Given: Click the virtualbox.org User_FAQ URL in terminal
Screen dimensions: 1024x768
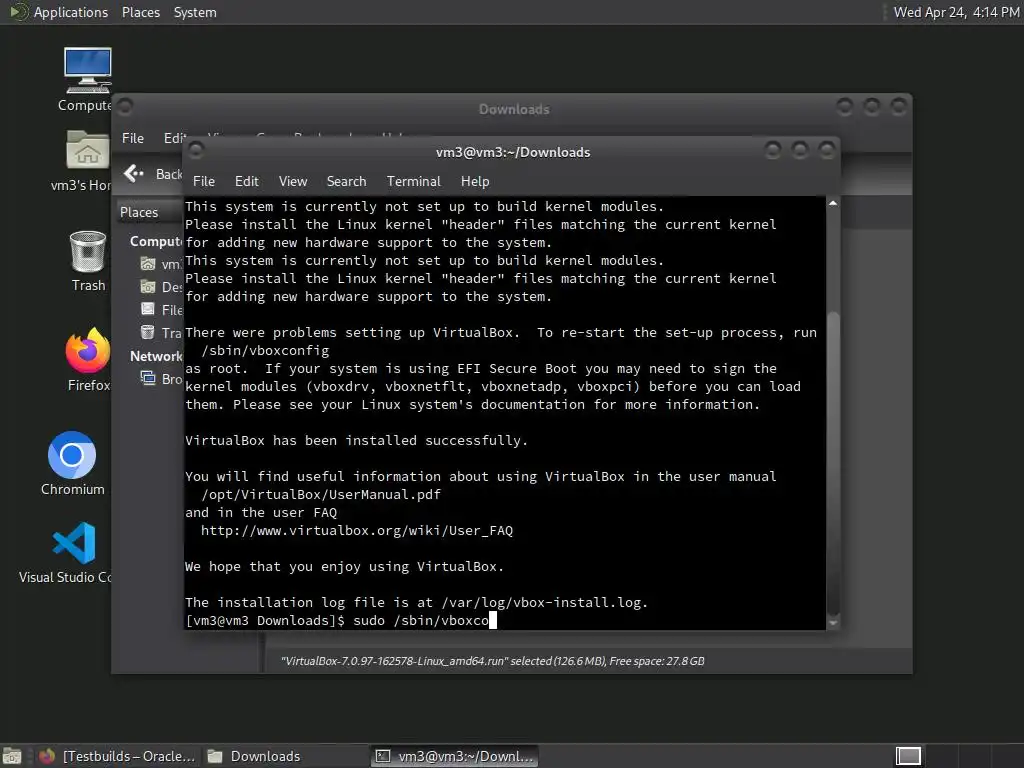Looking at the screenshot, I should (357, 530).
